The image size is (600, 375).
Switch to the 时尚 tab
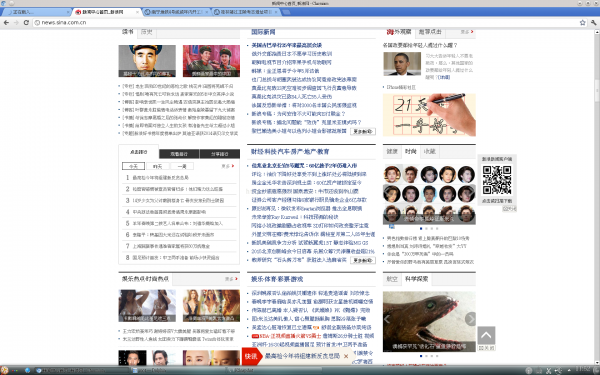click(411, 152)
